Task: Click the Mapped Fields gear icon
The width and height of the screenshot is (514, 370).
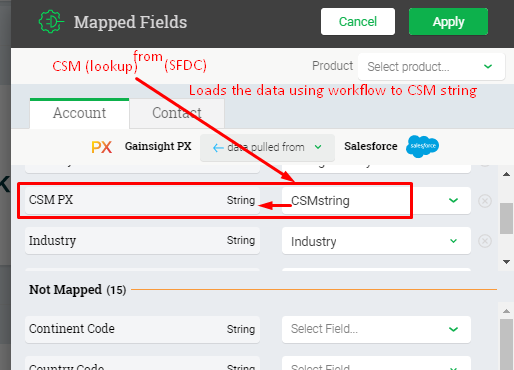Action: point(51,22)
